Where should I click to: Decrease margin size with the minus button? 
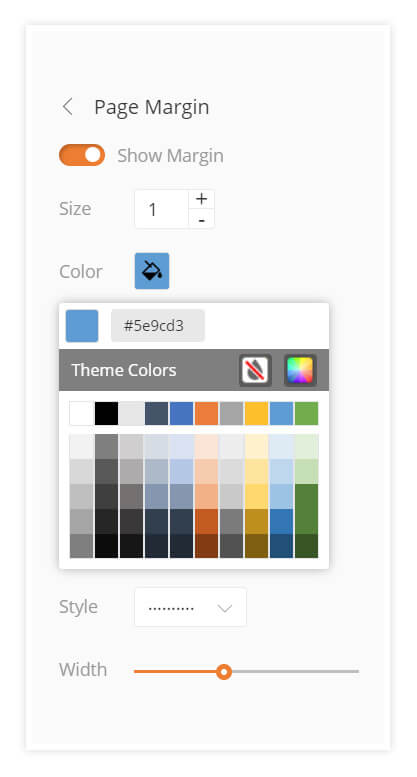(x=201, y=219)
